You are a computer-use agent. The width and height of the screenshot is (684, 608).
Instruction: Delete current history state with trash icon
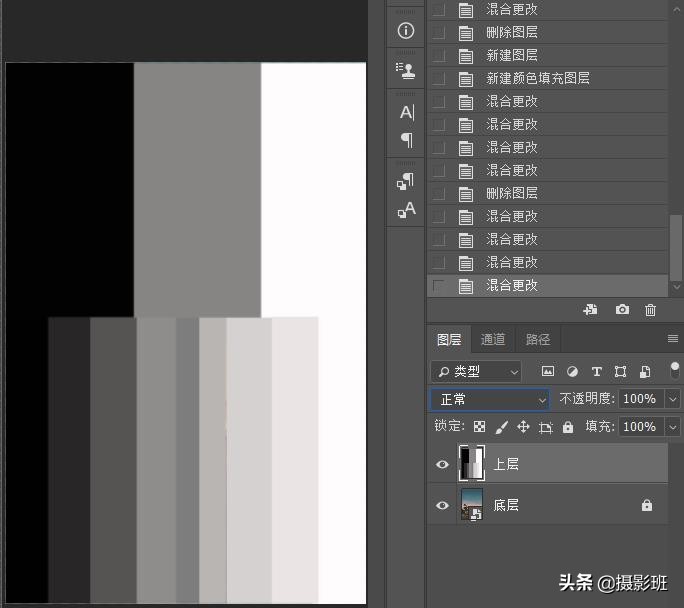[650, 310]
